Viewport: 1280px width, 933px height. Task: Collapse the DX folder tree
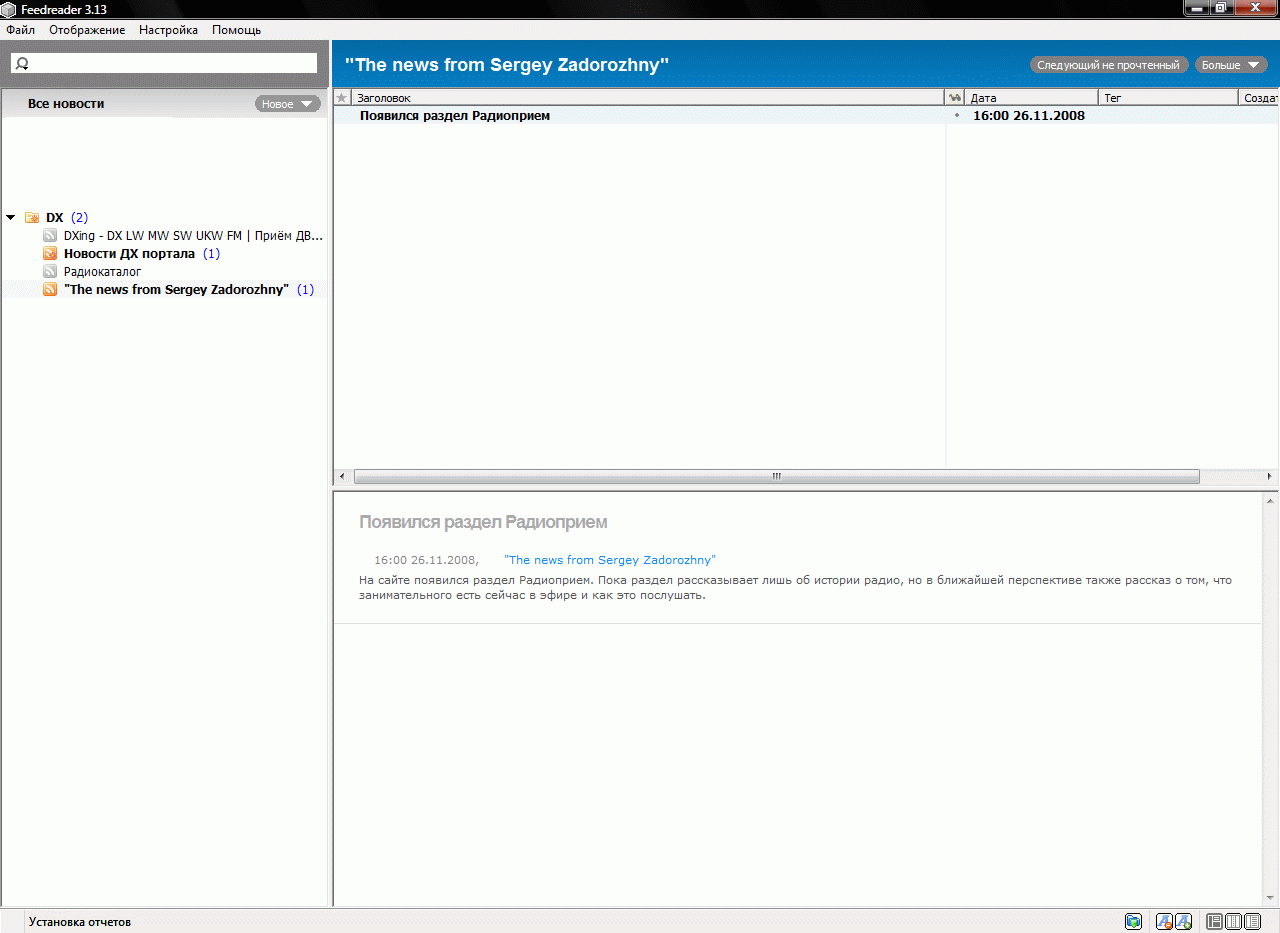click(10, 217)
